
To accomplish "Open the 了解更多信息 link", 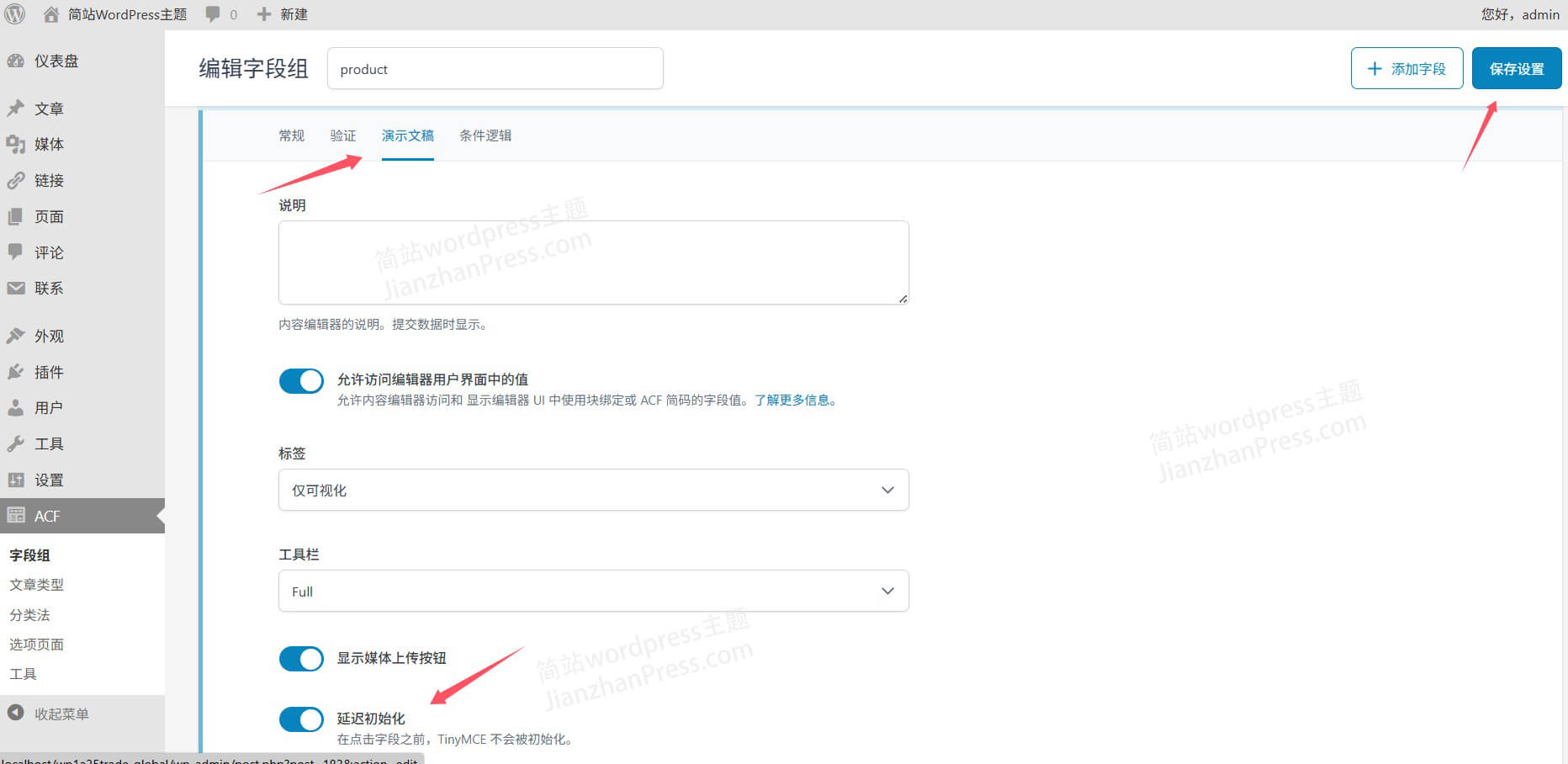I will click(795, 401).
